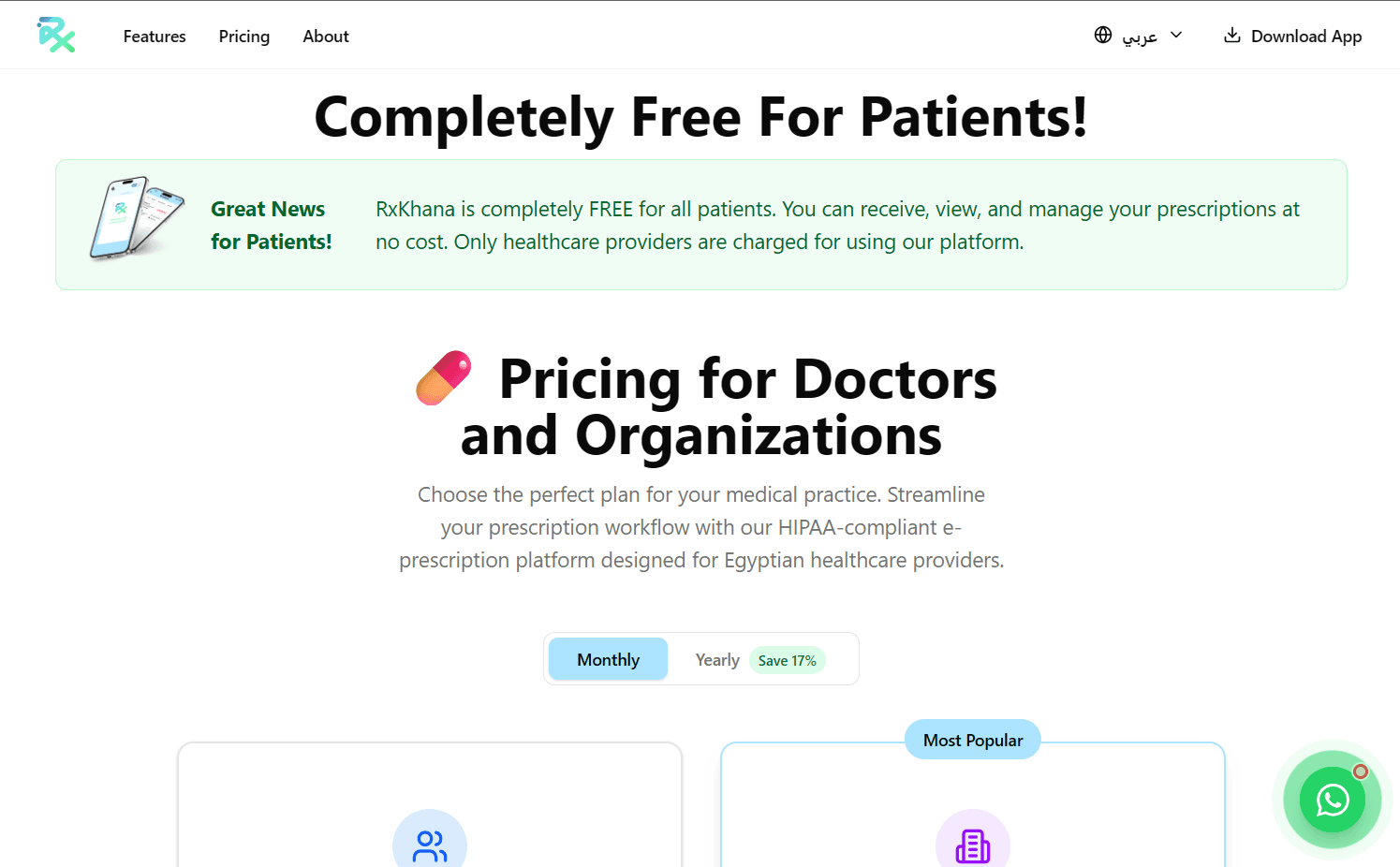
Task: Click the Save 17% badge
Action: [788, 661]
